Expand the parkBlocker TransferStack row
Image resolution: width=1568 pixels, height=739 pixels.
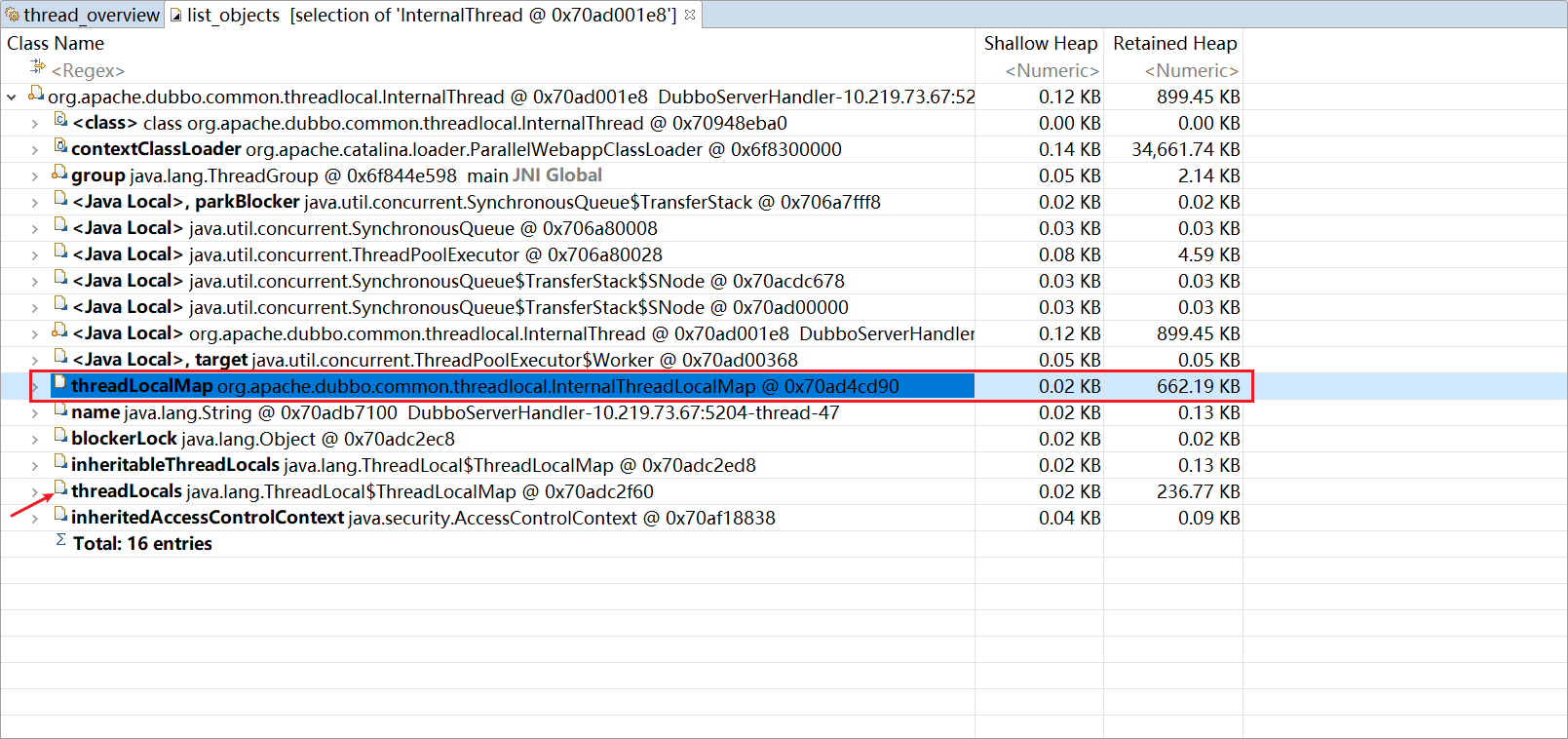click(x=35, y=202)
